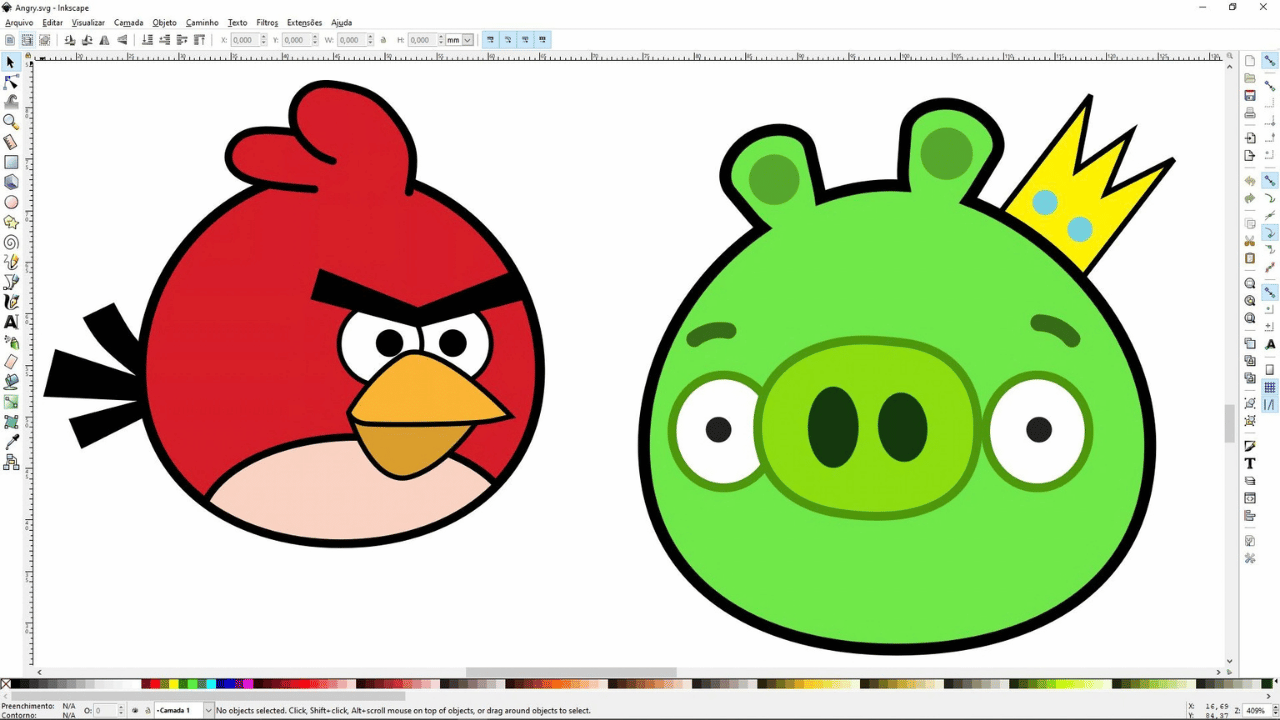1280x720 pixels.
Task: Select the Dropper color picker tool
Action: (11, 442)
